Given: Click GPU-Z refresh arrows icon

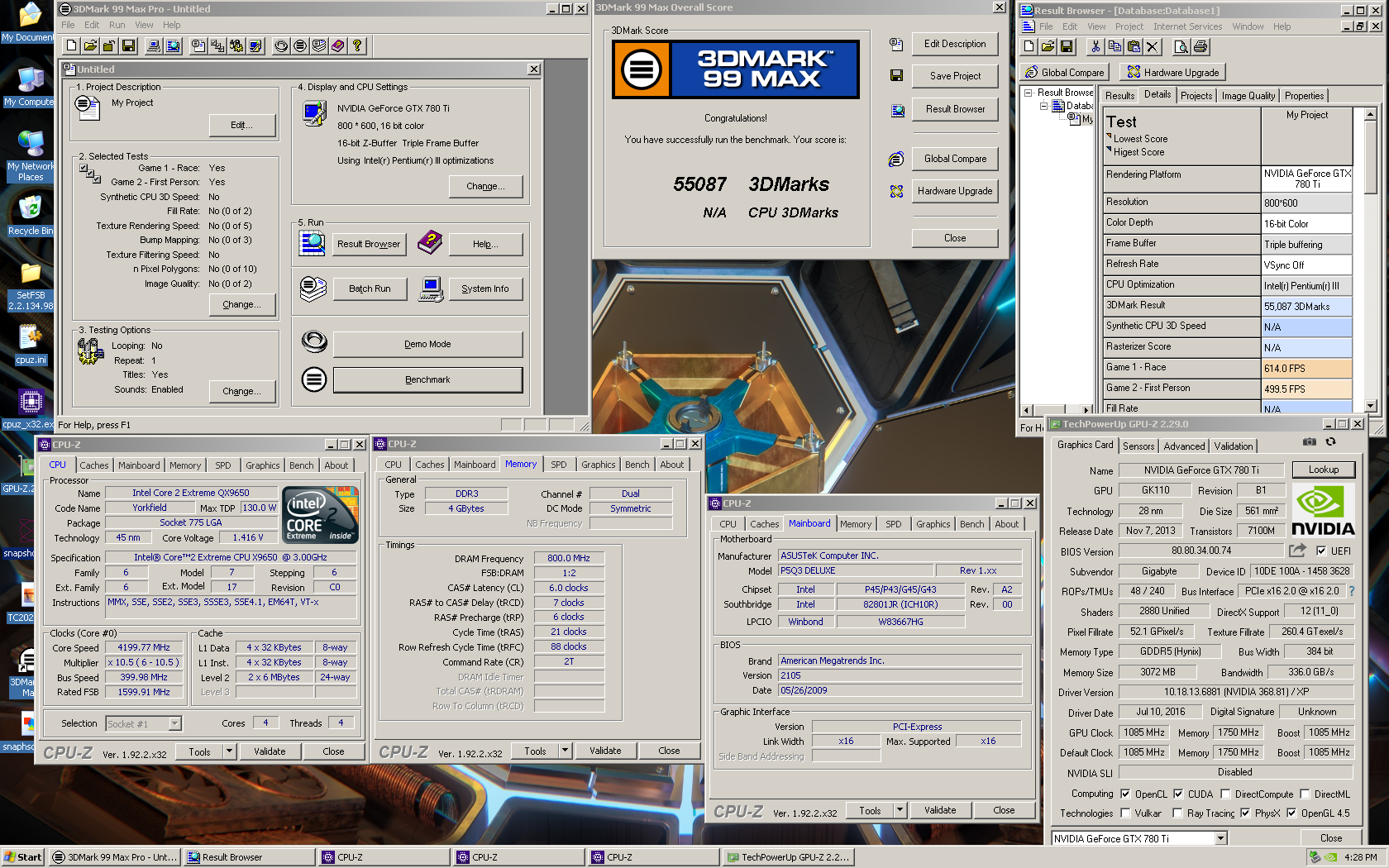Looking at the screenshot, I should click(x=1330, y=442).
